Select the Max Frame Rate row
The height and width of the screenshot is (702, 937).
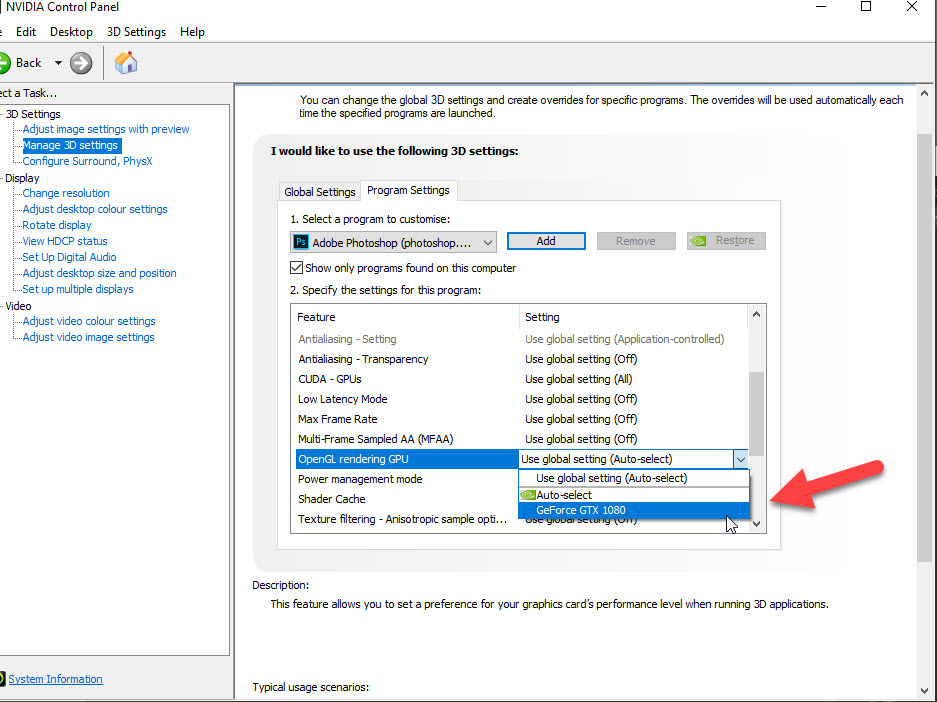coord(521,419)
